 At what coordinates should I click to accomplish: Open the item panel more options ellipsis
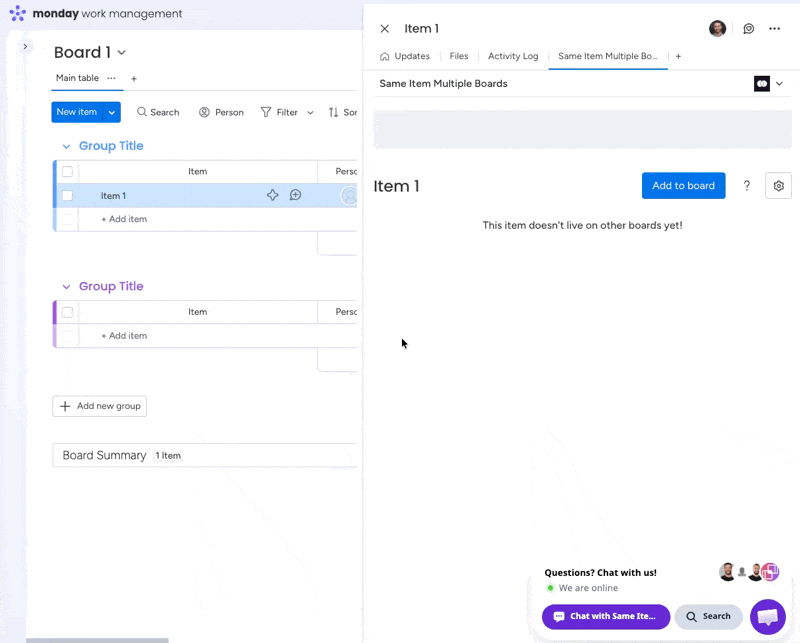point(774,29)
